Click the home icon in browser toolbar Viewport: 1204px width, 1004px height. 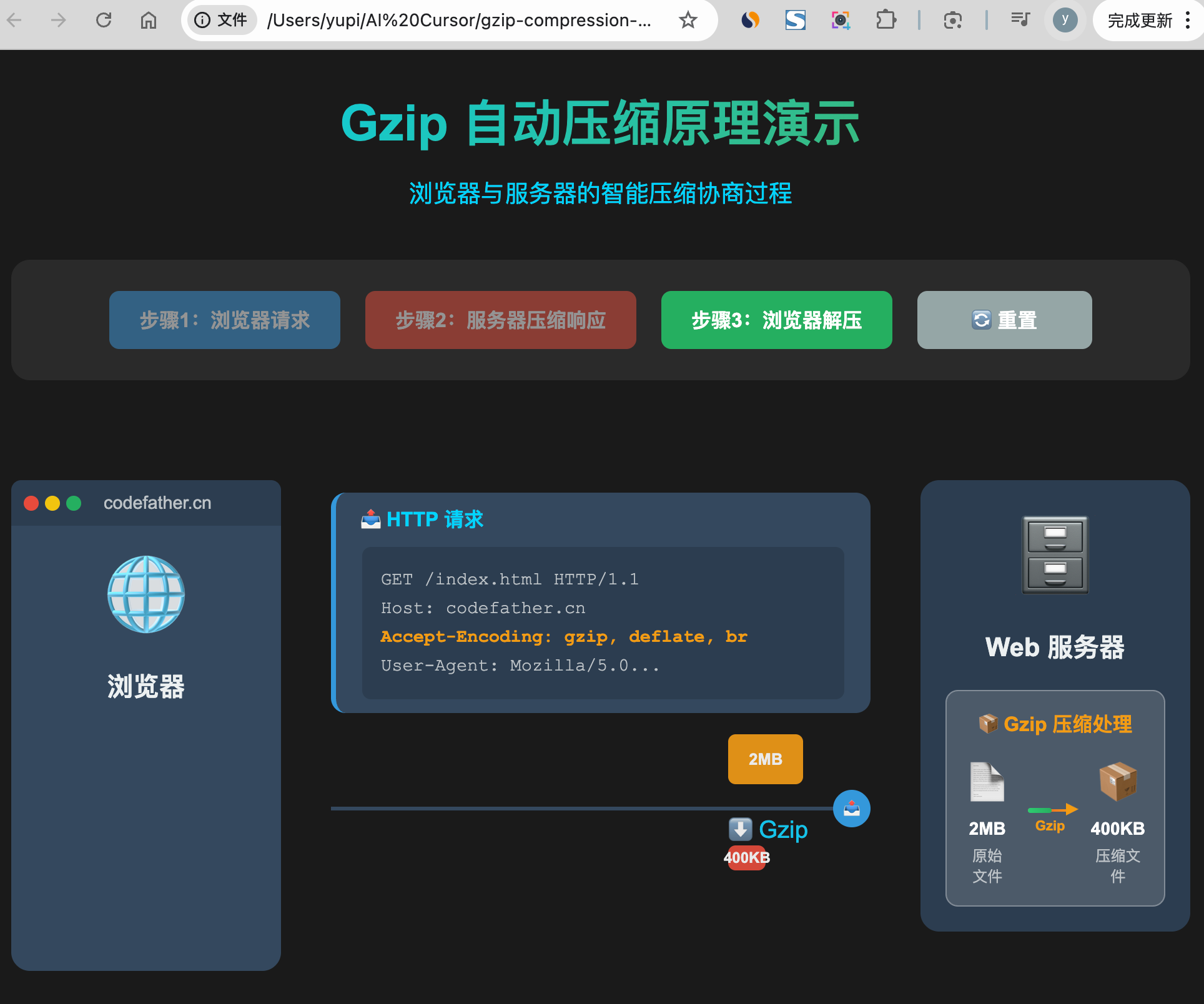148,20
